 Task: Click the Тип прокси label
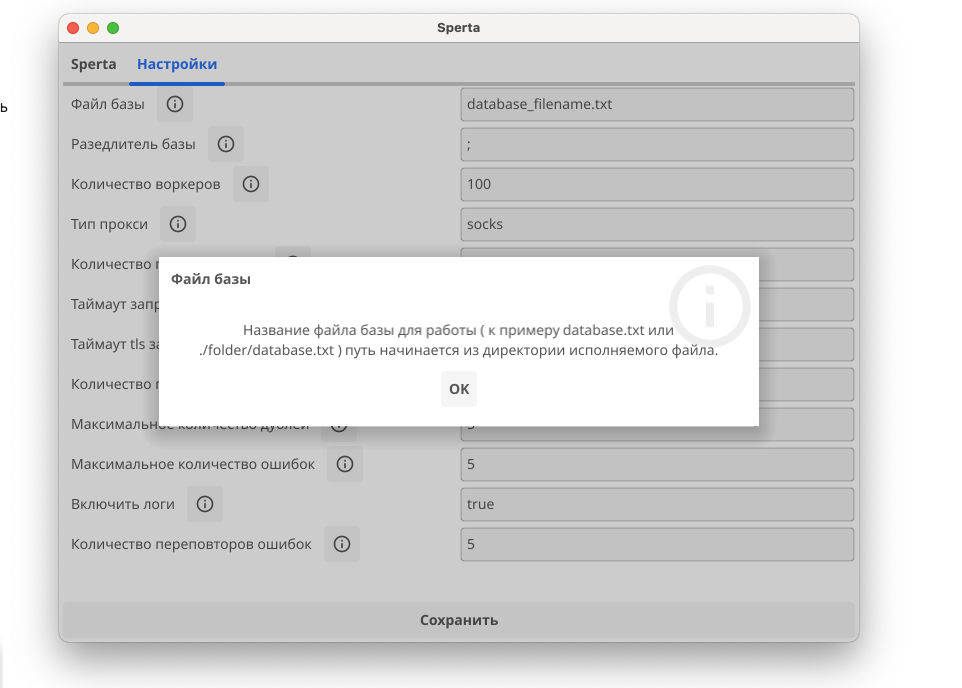pos(109,224)
